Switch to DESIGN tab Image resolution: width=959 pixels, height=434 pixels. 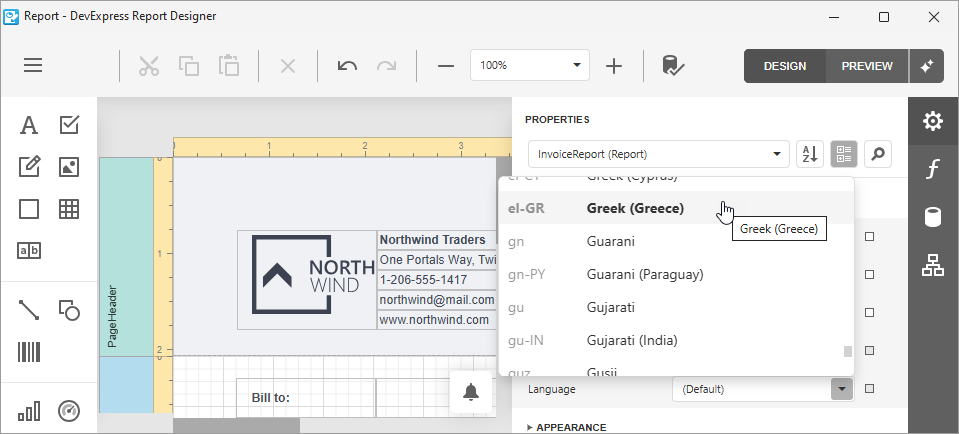(785, 66)
